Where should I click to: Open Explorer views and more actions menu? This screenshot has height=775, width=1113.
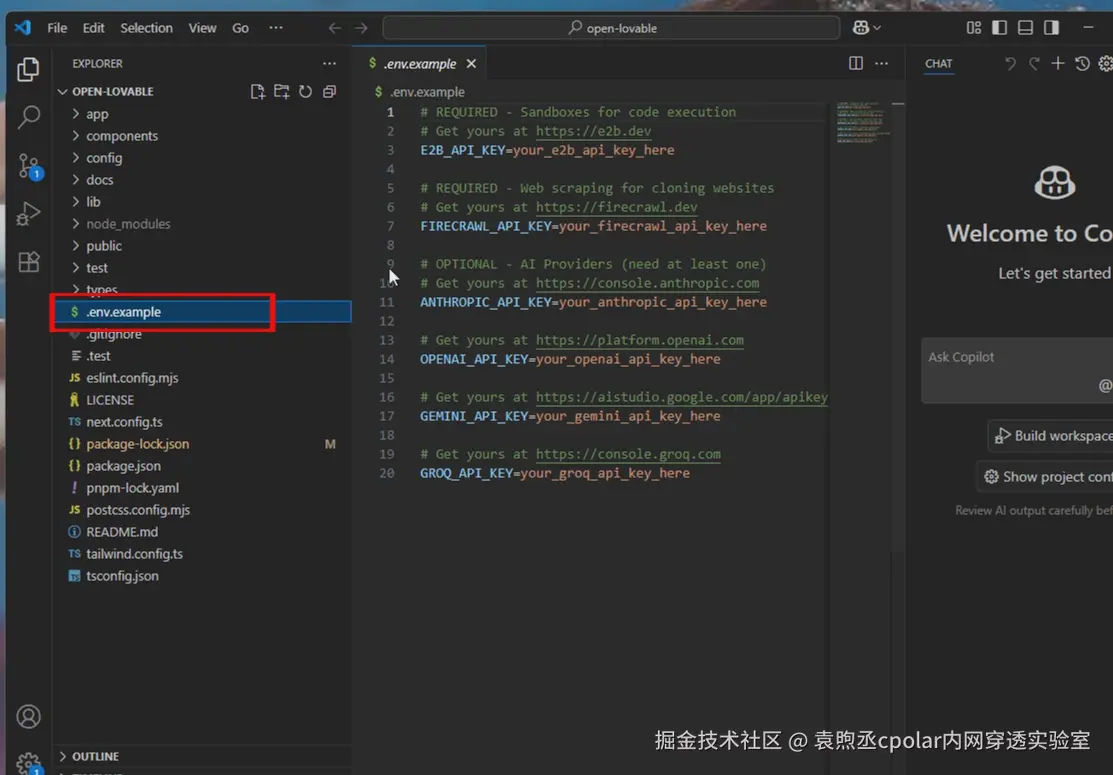coord(329,63)
